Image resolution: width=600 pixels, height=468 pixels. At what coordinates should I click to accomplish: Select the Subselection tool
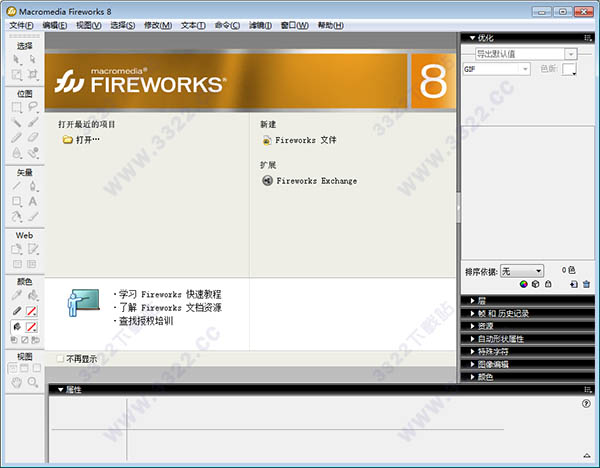33,59
